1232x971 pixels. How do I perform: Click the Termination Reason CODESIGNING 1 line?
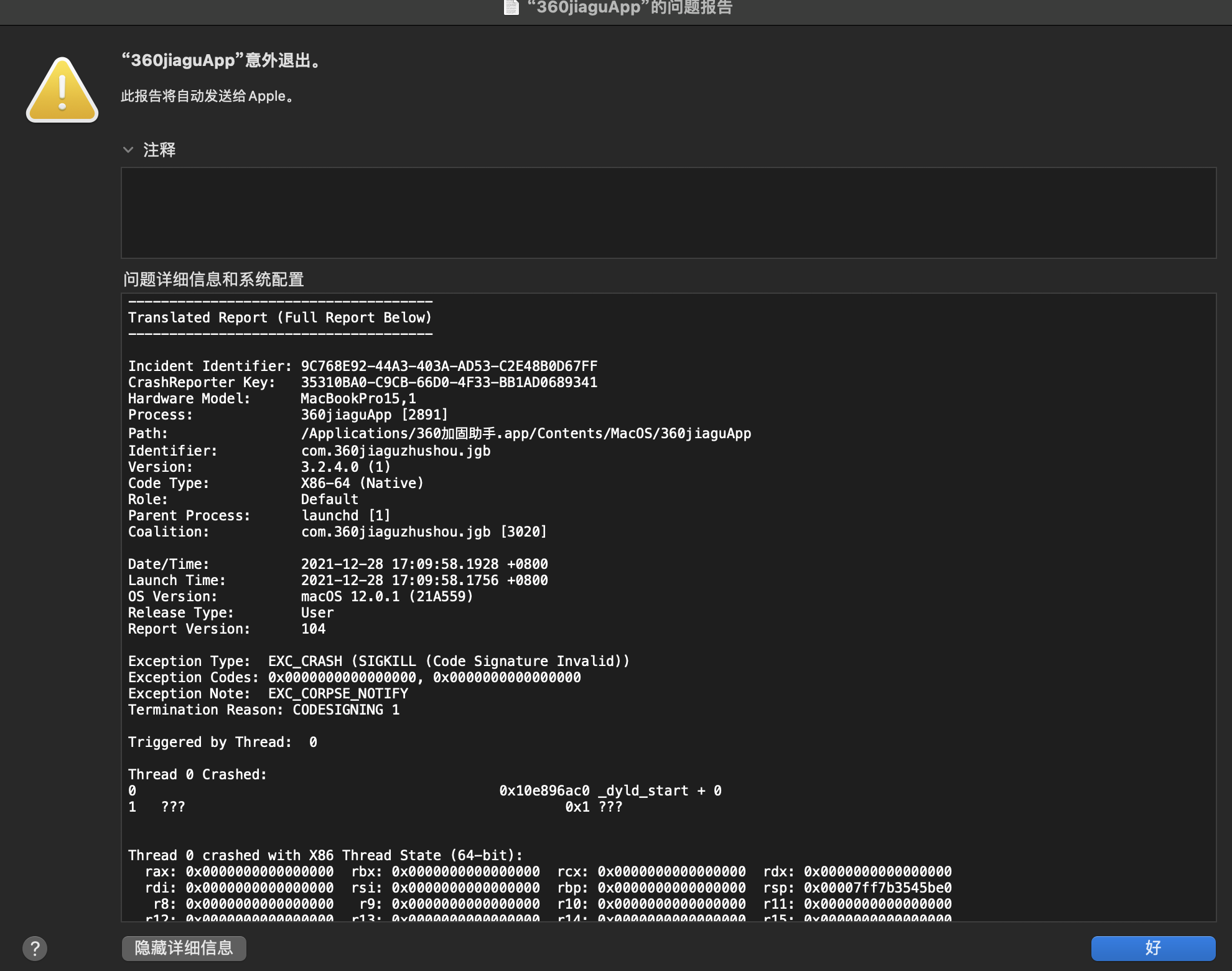264,710
